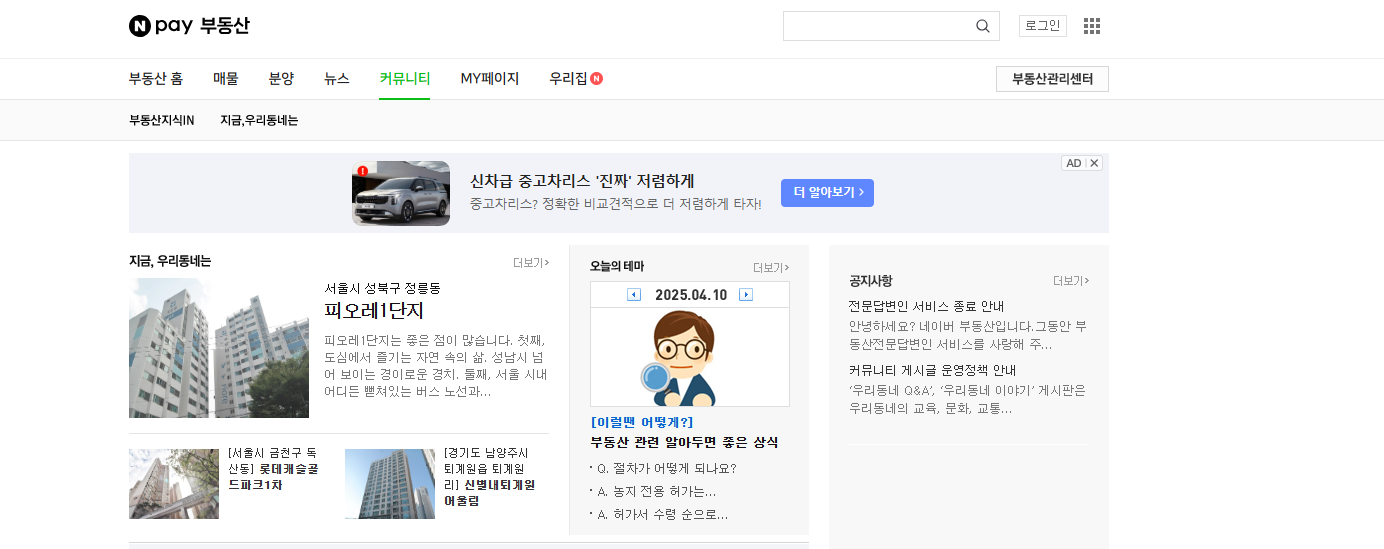Open 부동산 관련 알아두면 좋은 상식
The height and width of the screenshot is (549, 1384).
[684, 442]
